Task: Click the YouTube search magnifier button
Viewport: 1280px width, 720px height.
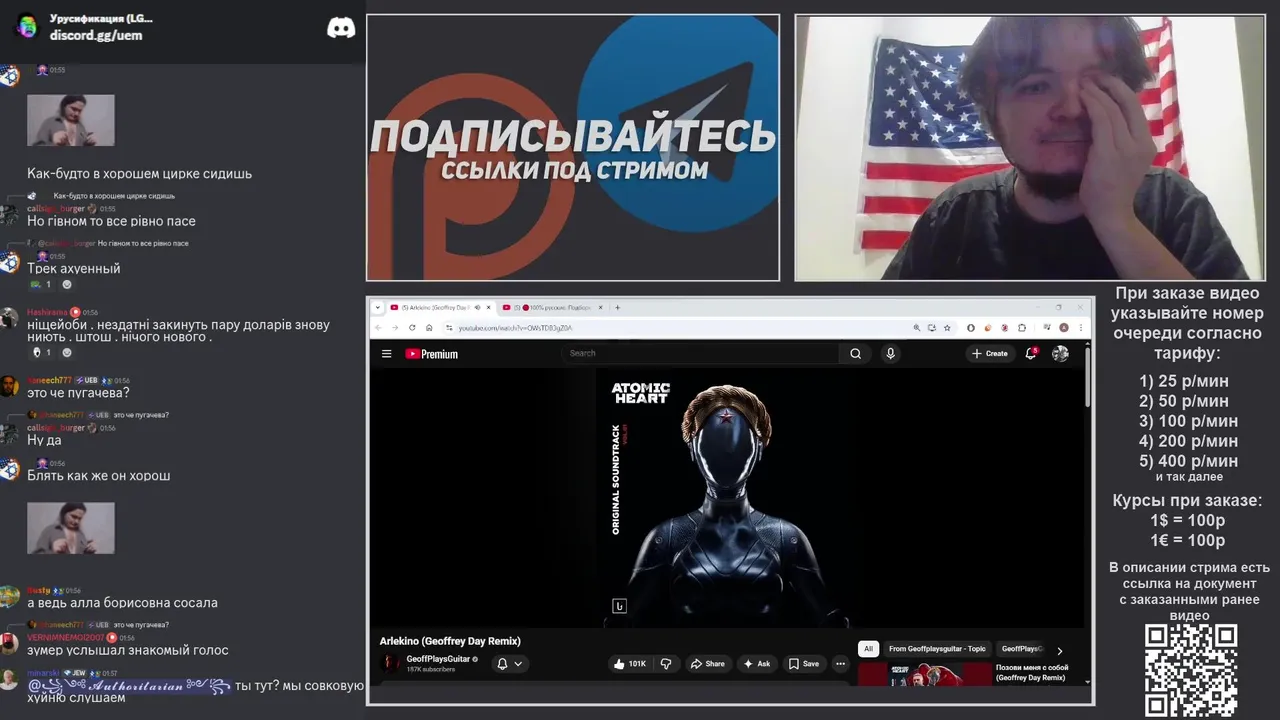Action: [855, 353]
